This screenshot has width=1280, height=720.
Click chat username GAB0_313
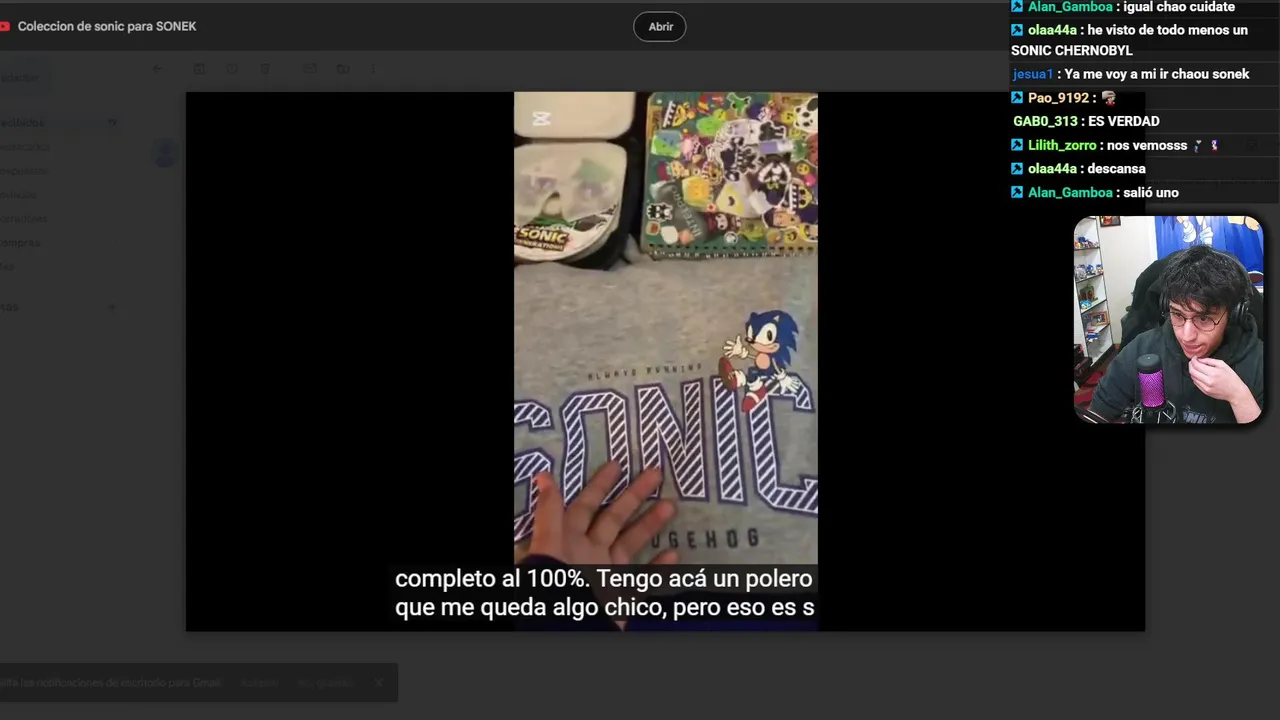1045,121
